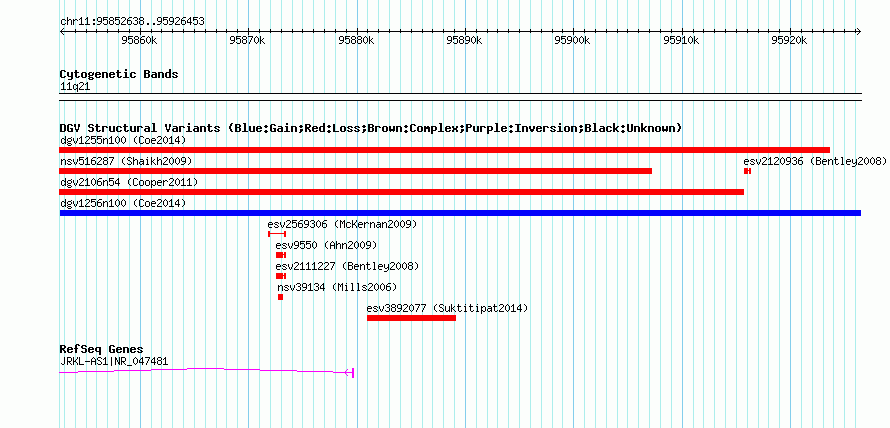Image resolution: width=890 pixels, height=428 pixels.
Task: Click the esv2569306 (McKernan2009) label
Action: (342, 224)
